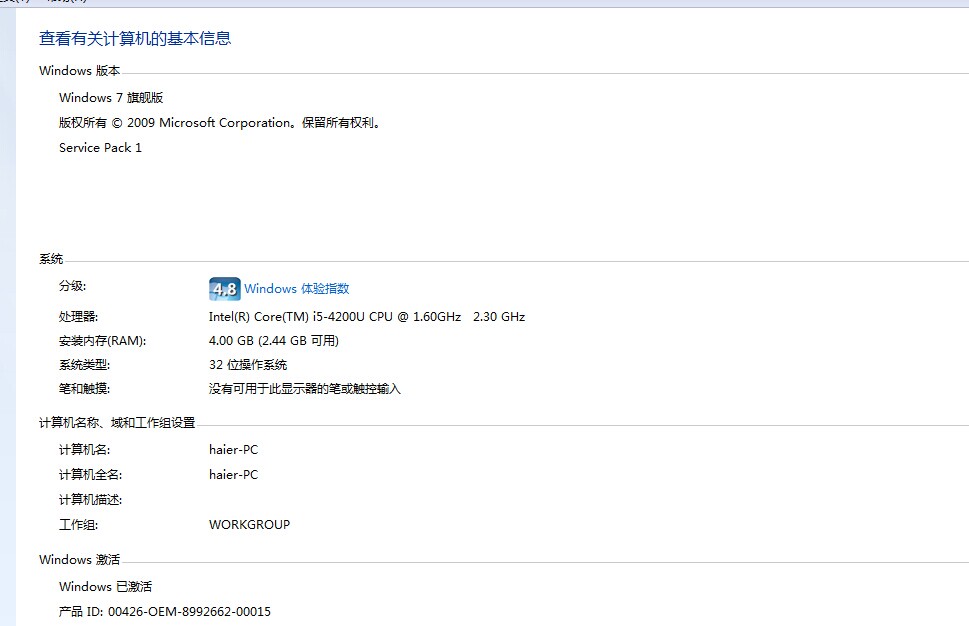Screen dimensions: 969x626
Task: Select the page heading 查看有关计算机的基本信息
Action: pos(135,38)
